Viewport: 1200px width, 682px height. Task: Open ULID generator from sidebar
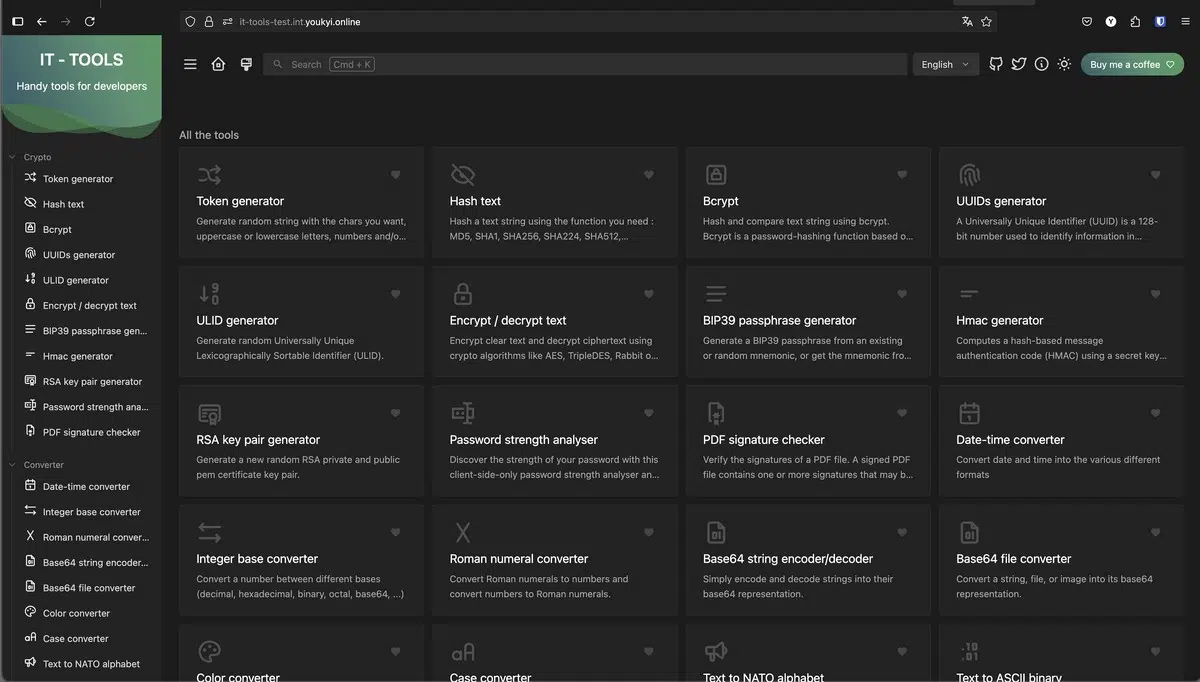[76, 280]
